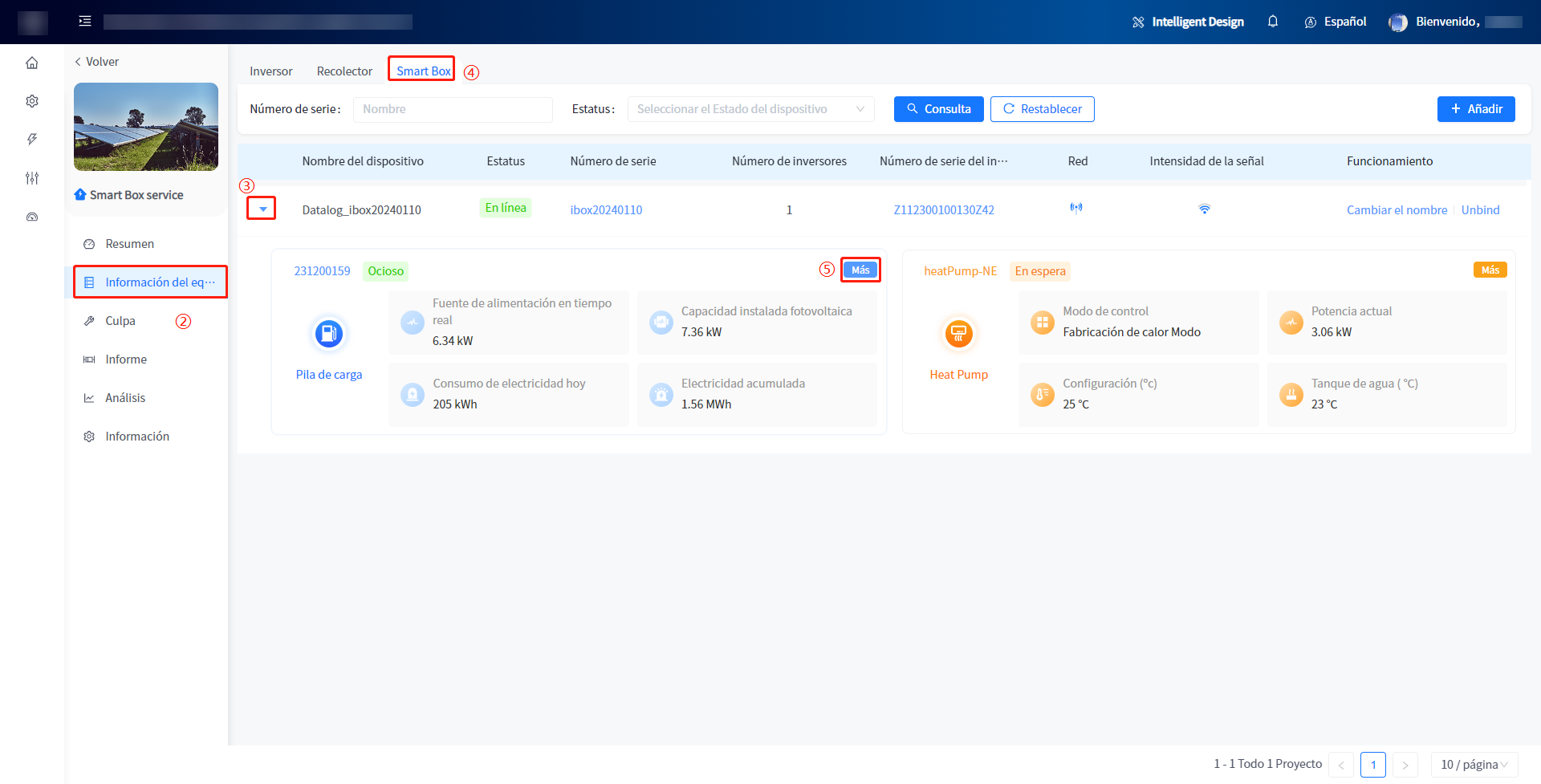Open charger device 231200159
Screen dimensions: 1541x784
point(322,271)
